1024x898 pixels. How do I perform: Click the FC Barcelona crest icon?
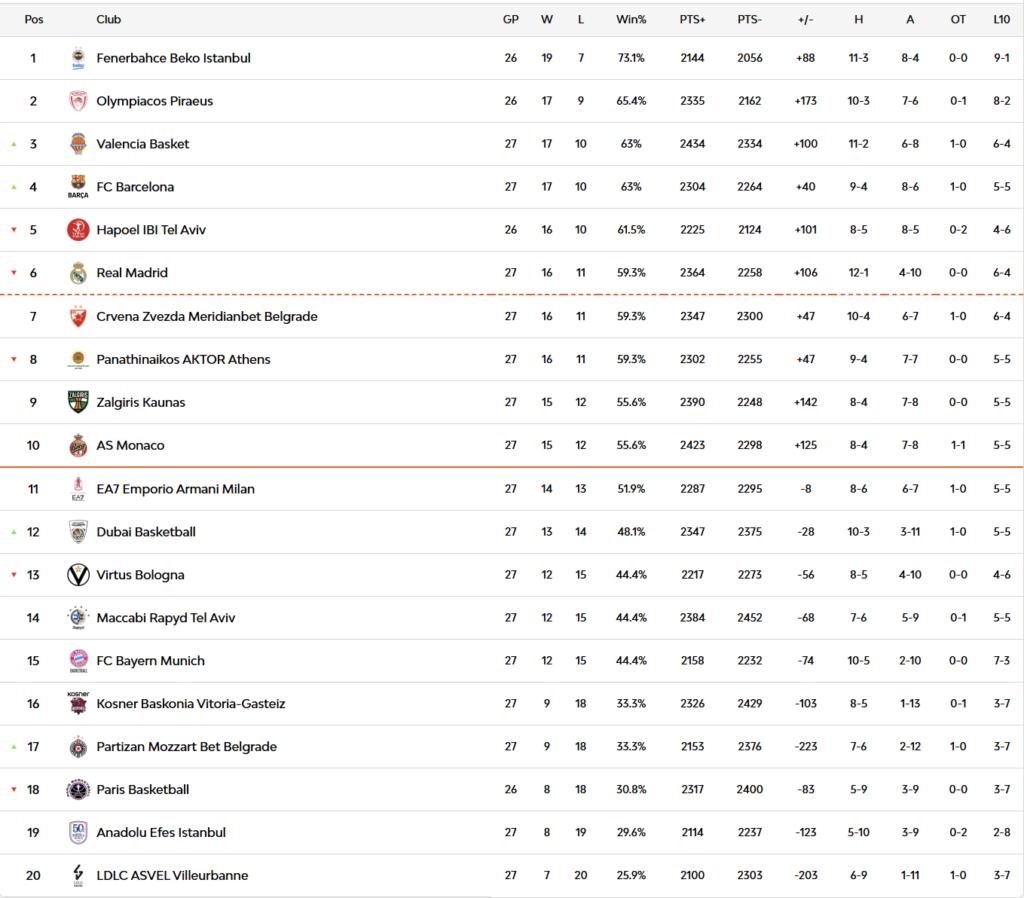point(78,187)
